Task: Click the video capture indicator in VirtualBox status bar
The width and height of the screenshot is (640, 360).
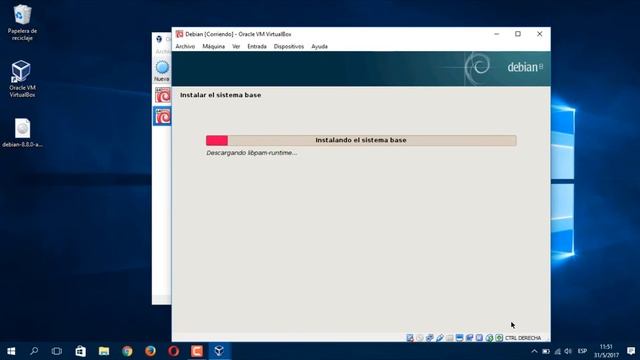Action: point(469,338)
